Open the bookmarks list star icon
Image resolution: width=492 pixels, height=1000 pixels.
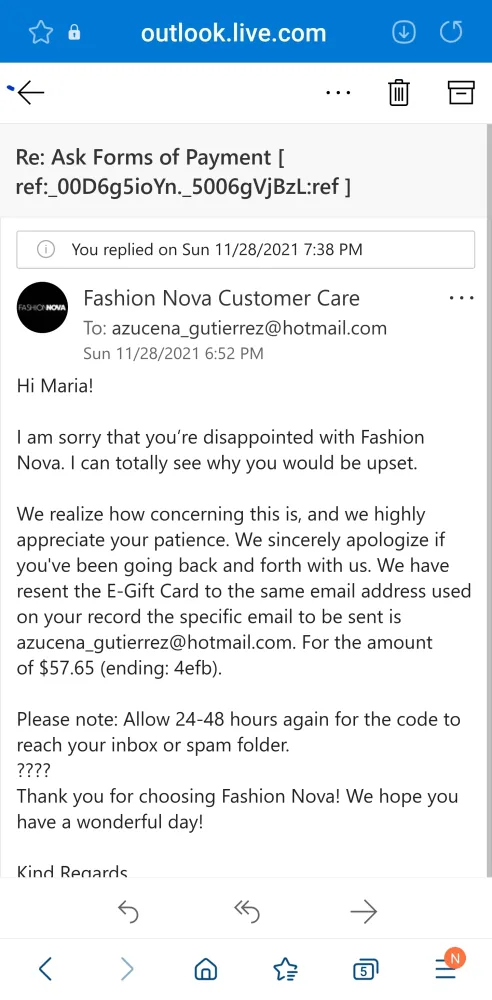pyautogui.click(x=285, y=970)
